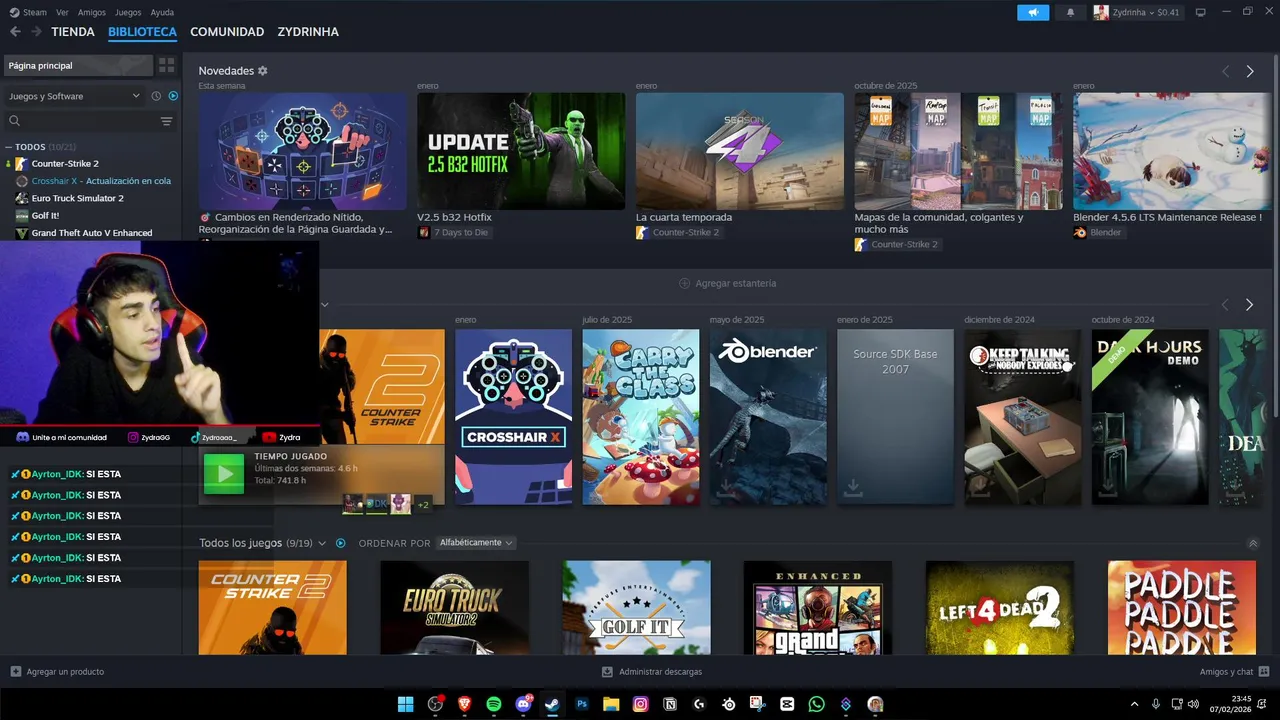Image resolution: width=1280 pixels, height=720 pixels.
Task: Open Paddle Paddle Paddle cover
Action: point(1182,608)
